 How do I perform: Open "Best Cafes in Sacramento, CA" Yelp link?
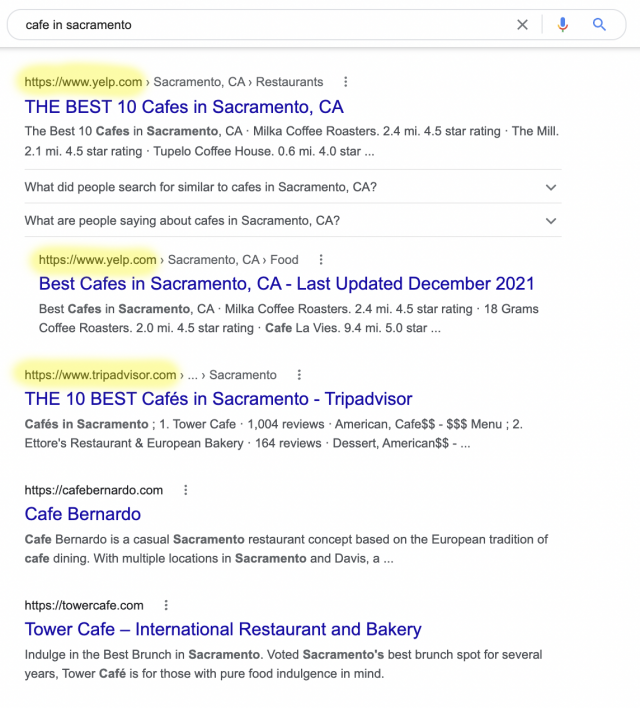click(286, 284)
